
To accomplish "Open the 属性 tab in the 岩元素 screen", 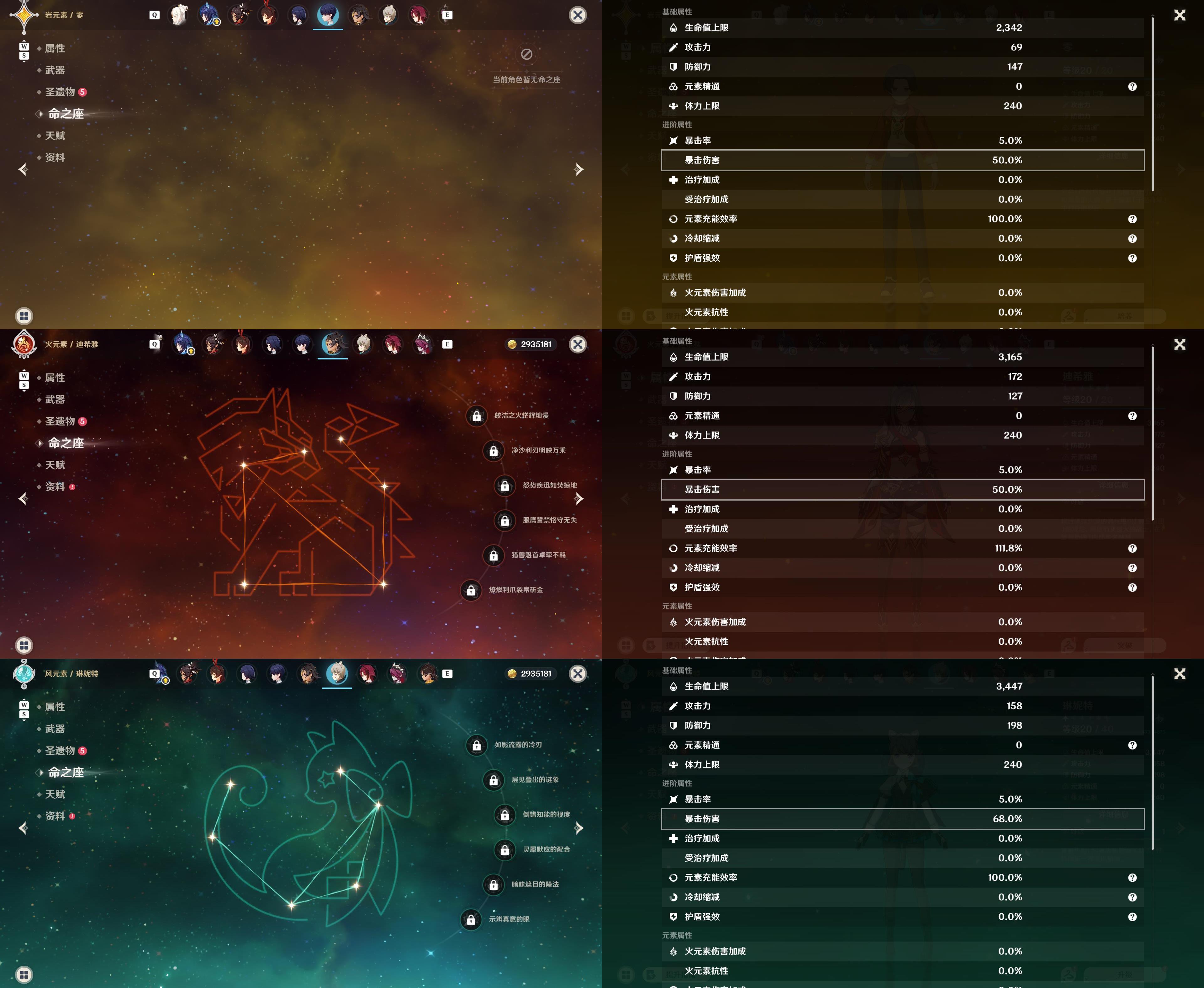I will coord(55,48).
